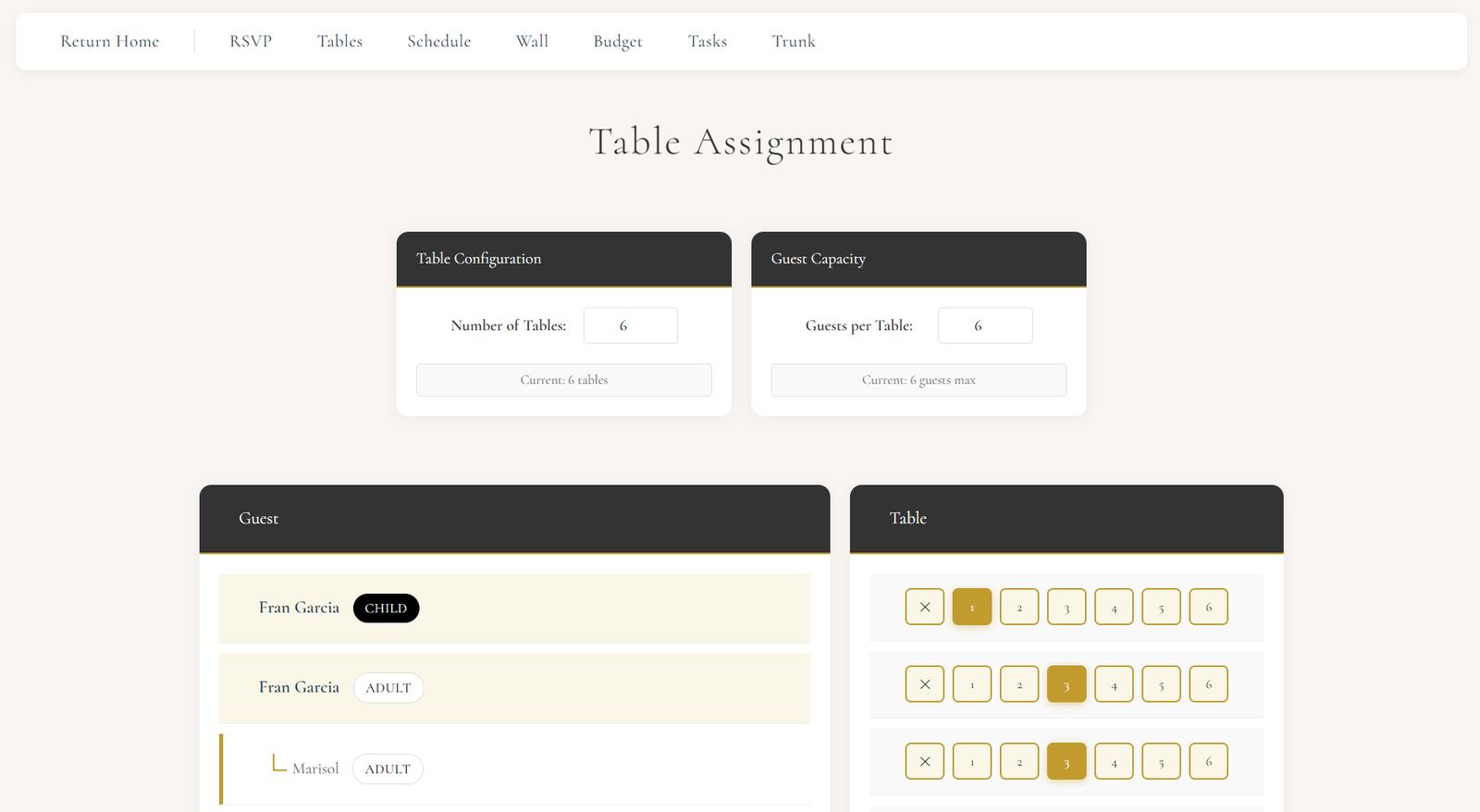The width and height of the screenshot is (1480, 812).
Task: Open the Return Home link
Action: pyautogui.click(x=109, y=42)
